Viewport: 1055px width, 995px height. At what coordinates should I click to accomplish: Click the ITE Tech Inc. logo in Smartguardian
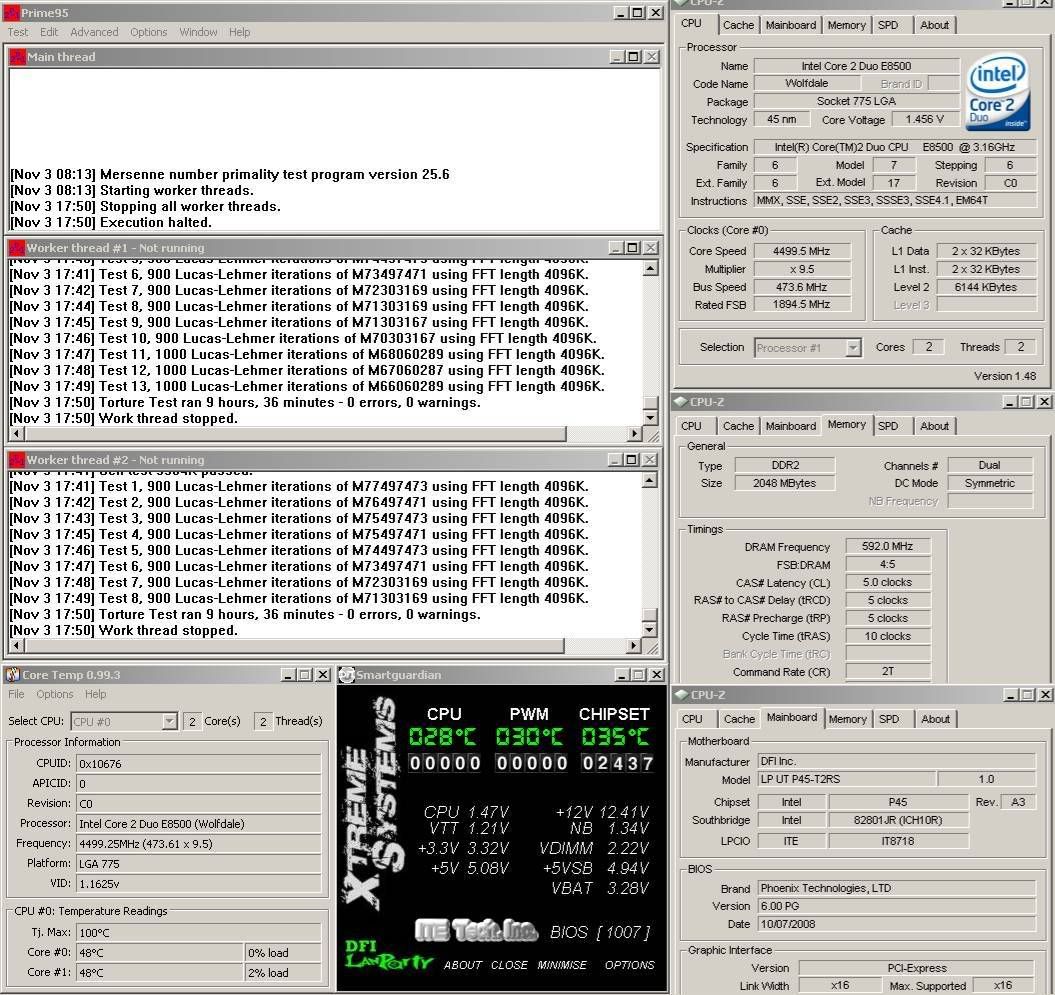(x=476, y=930)
